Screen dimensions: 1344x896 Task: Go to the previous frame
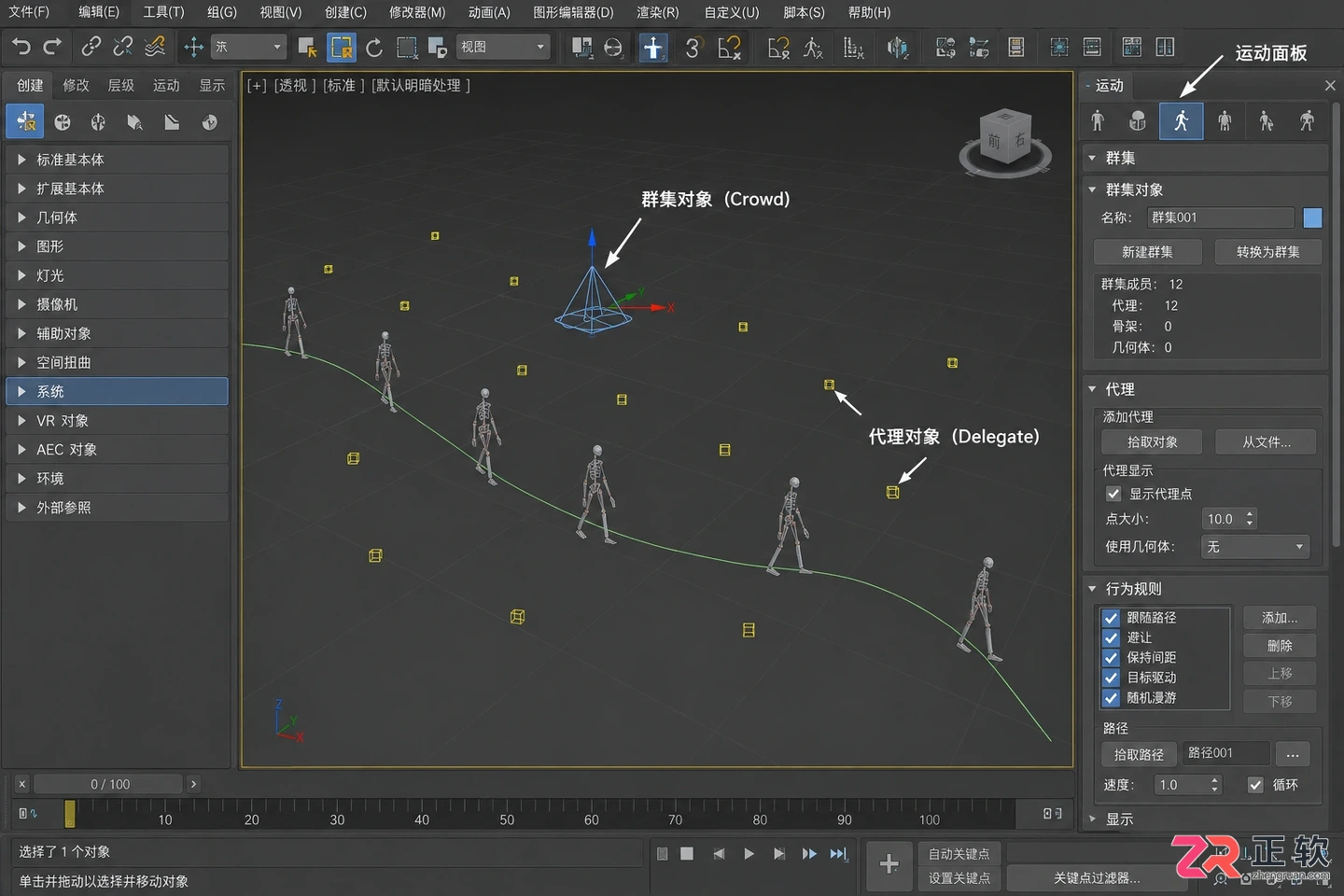click(719, 853)
